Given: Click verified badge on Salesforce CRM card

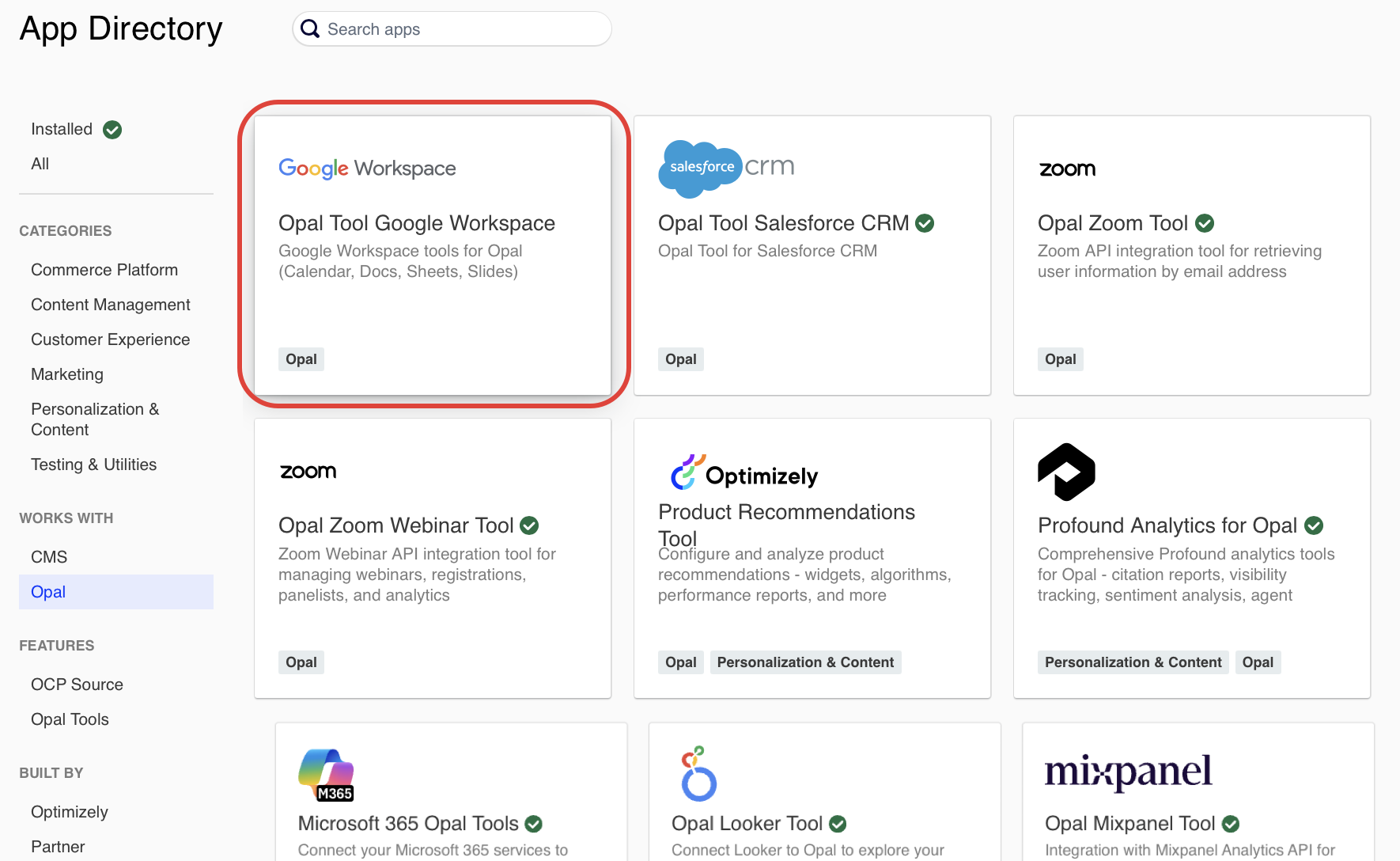Looking at the screenshot, I should pos(925,224).
